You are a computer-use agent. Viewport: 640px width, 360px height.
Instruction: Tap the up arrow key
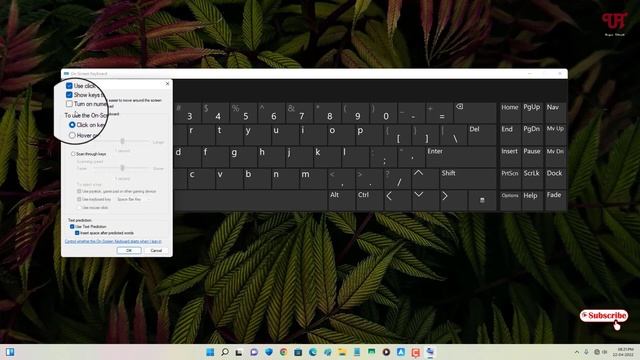click(x=426, y=178)
